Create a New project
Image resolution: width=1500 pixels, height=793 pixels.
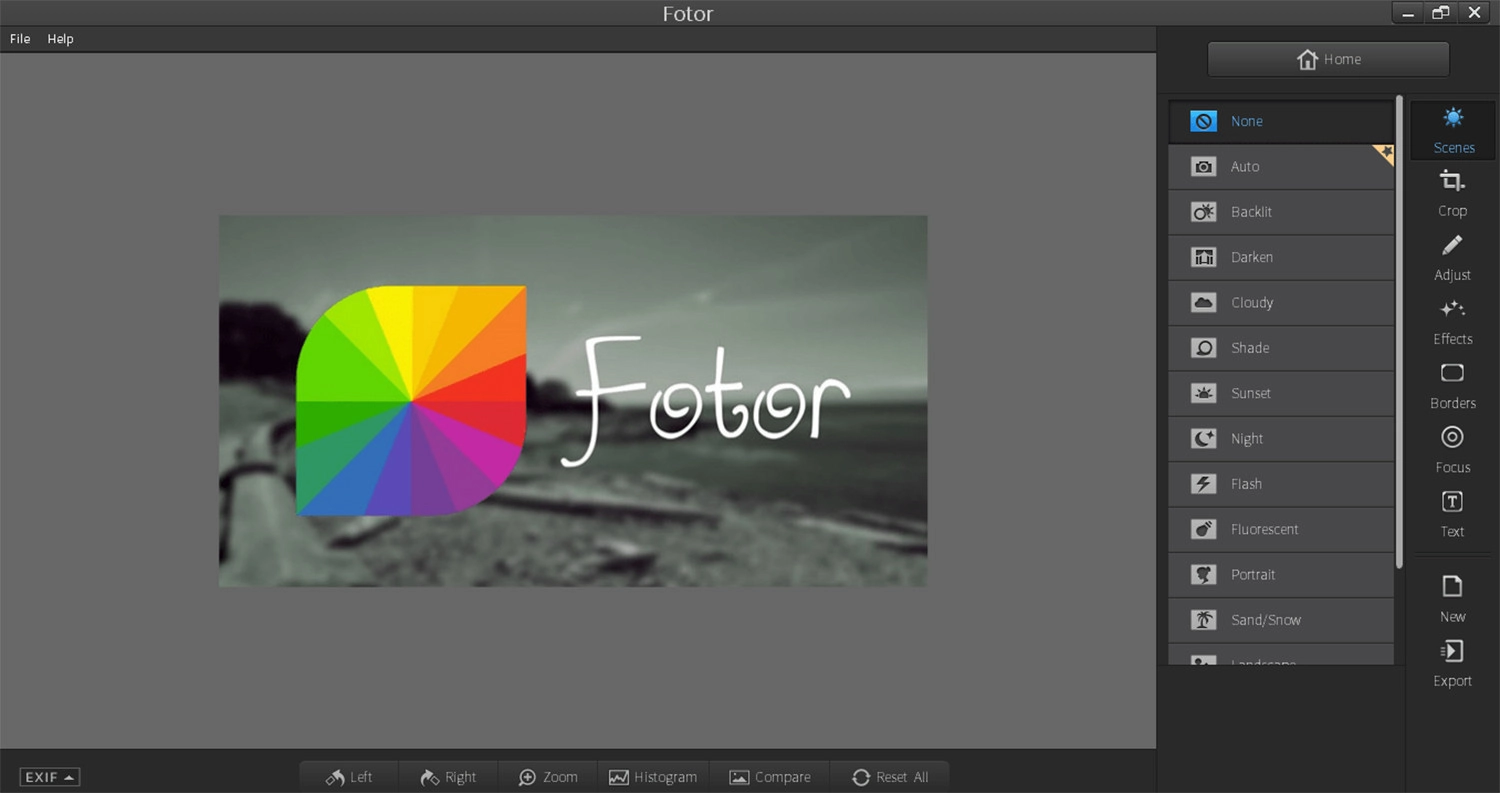click(x=1453, y=600)
